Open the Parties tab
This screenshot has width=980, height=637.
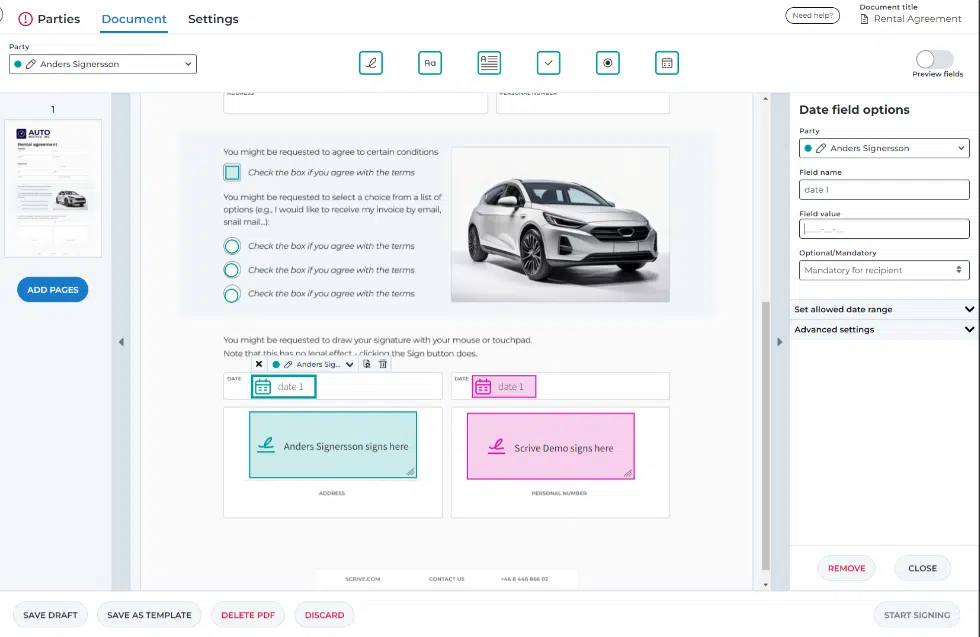pos(59,19)
